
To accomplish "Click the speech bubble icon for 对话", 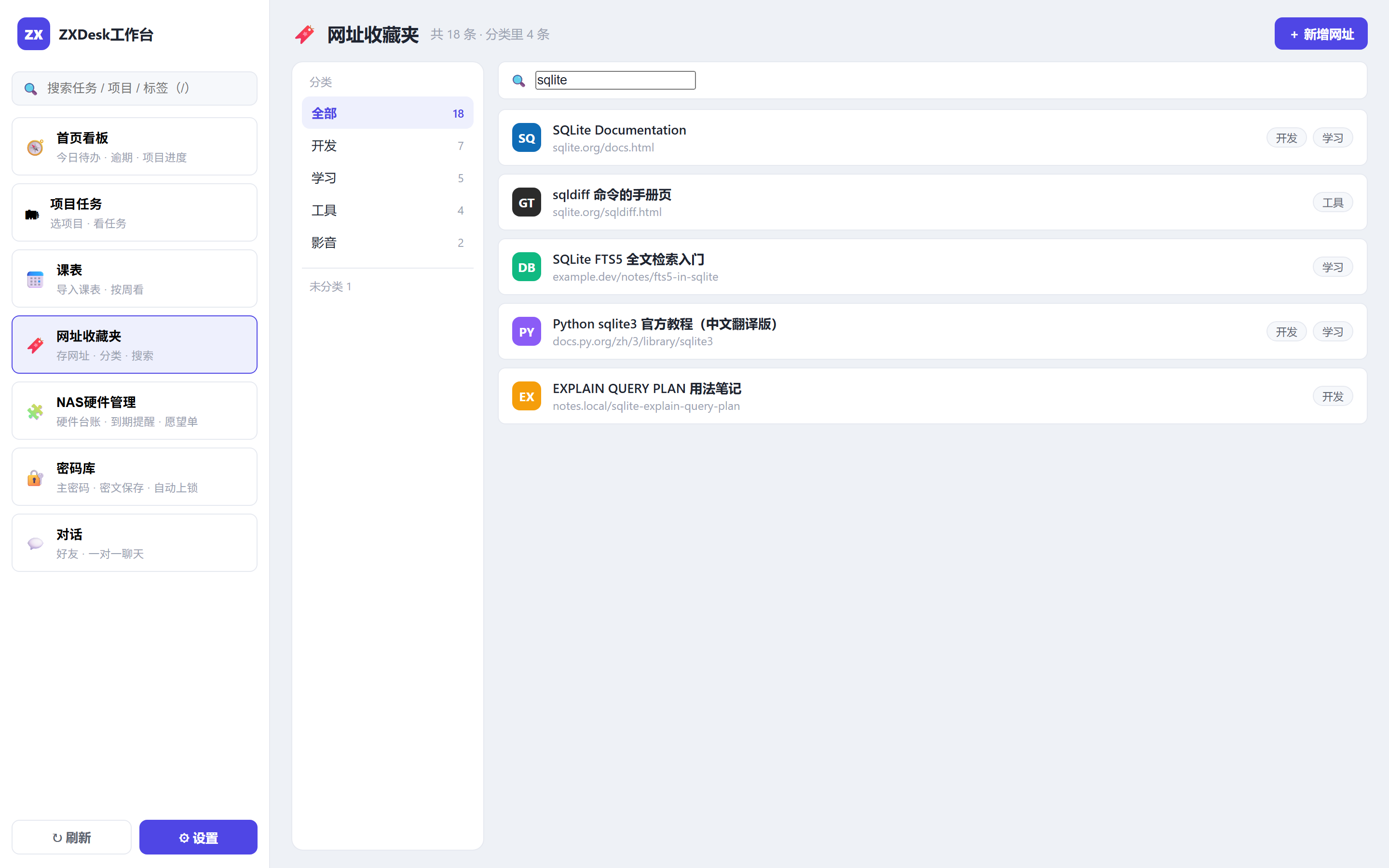I will (35, 543).
